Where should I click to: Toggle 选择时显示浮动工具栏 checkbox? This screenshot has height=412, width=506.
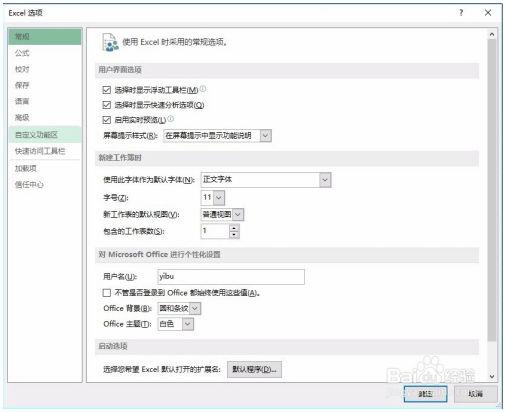pos(107,90)
